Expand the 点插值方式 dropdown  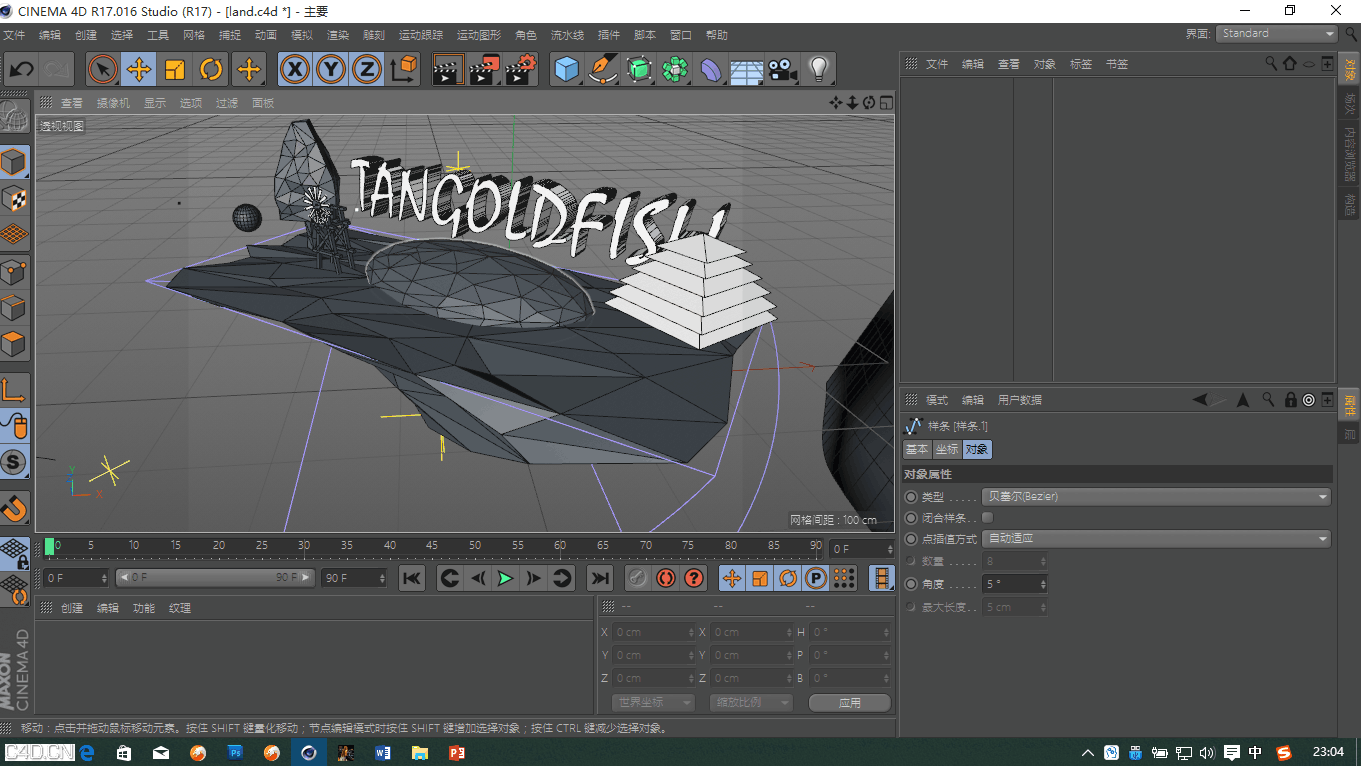[1156, 539]
